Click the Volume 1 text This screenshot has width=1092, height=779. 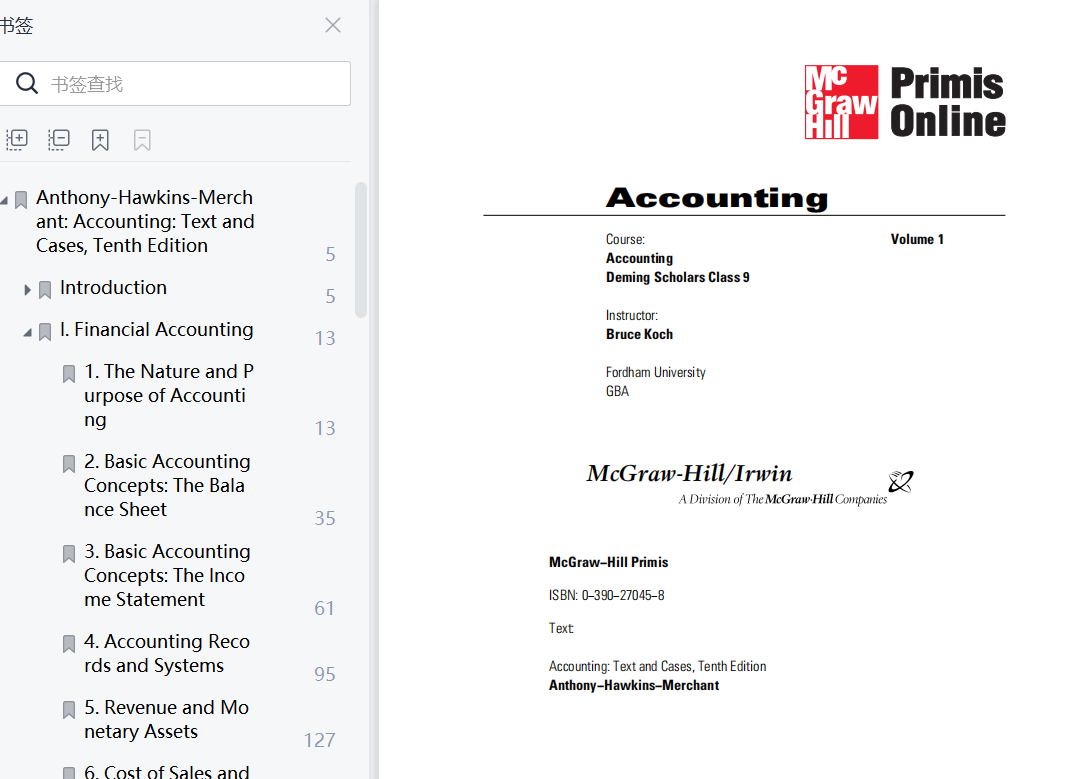tap(917, 239)
